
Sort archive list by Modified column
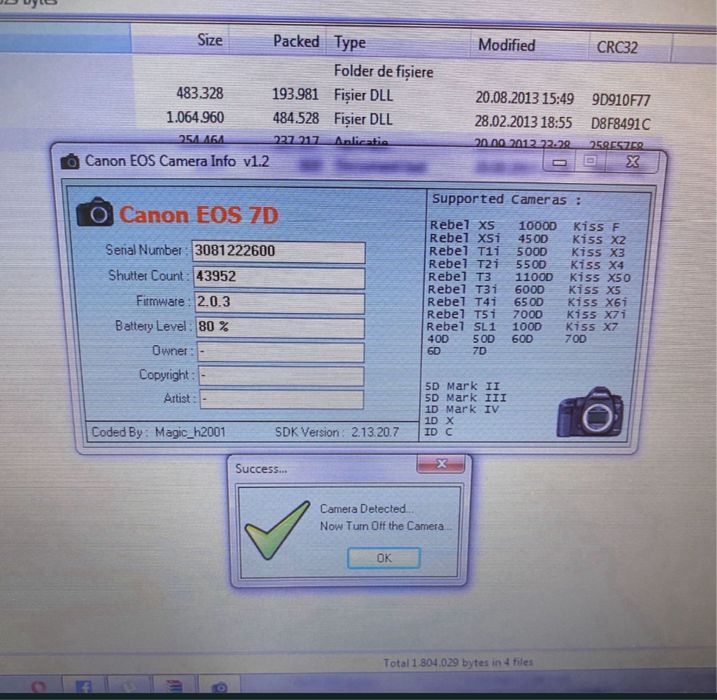coord(507,45)
